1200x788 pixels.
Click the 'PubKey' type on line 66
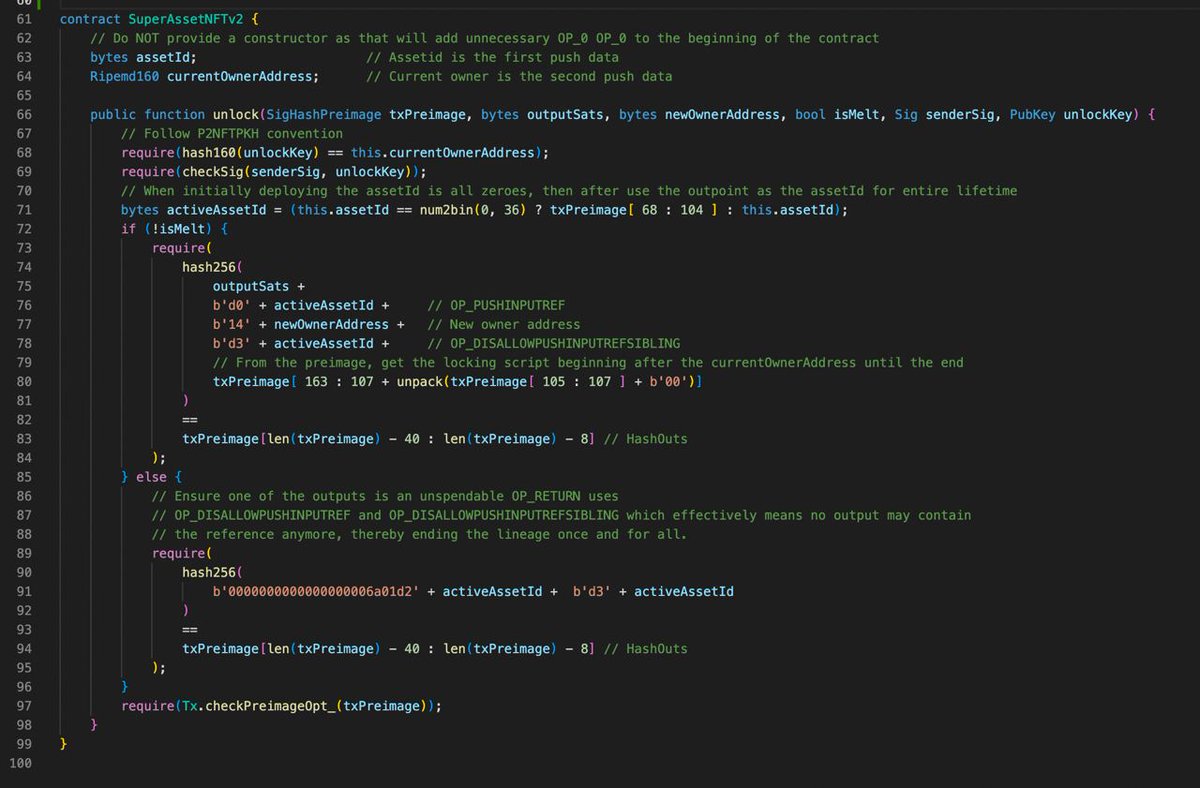coord(1032,114)
